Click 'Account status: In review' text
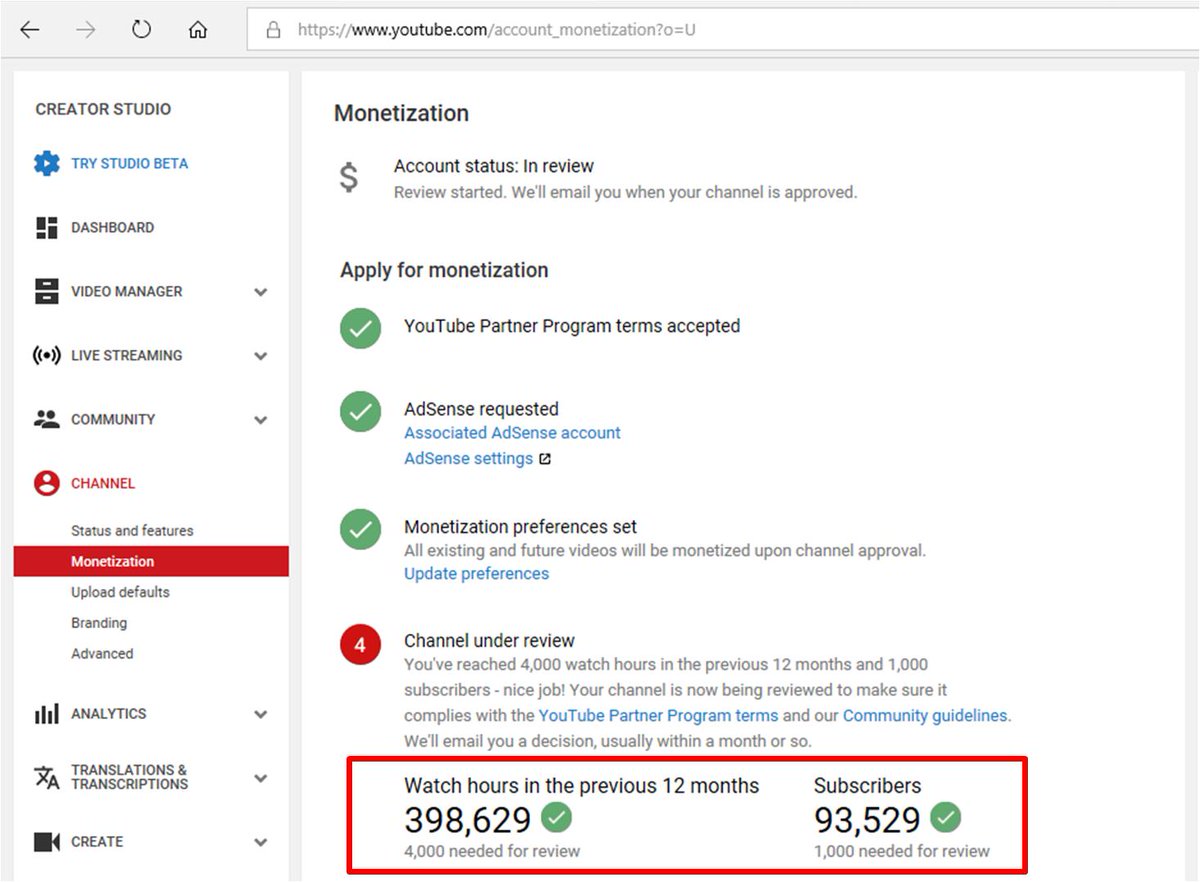The width and height of the screenshot is (1200, 882). pyautogui.click(x=494, y=166)
